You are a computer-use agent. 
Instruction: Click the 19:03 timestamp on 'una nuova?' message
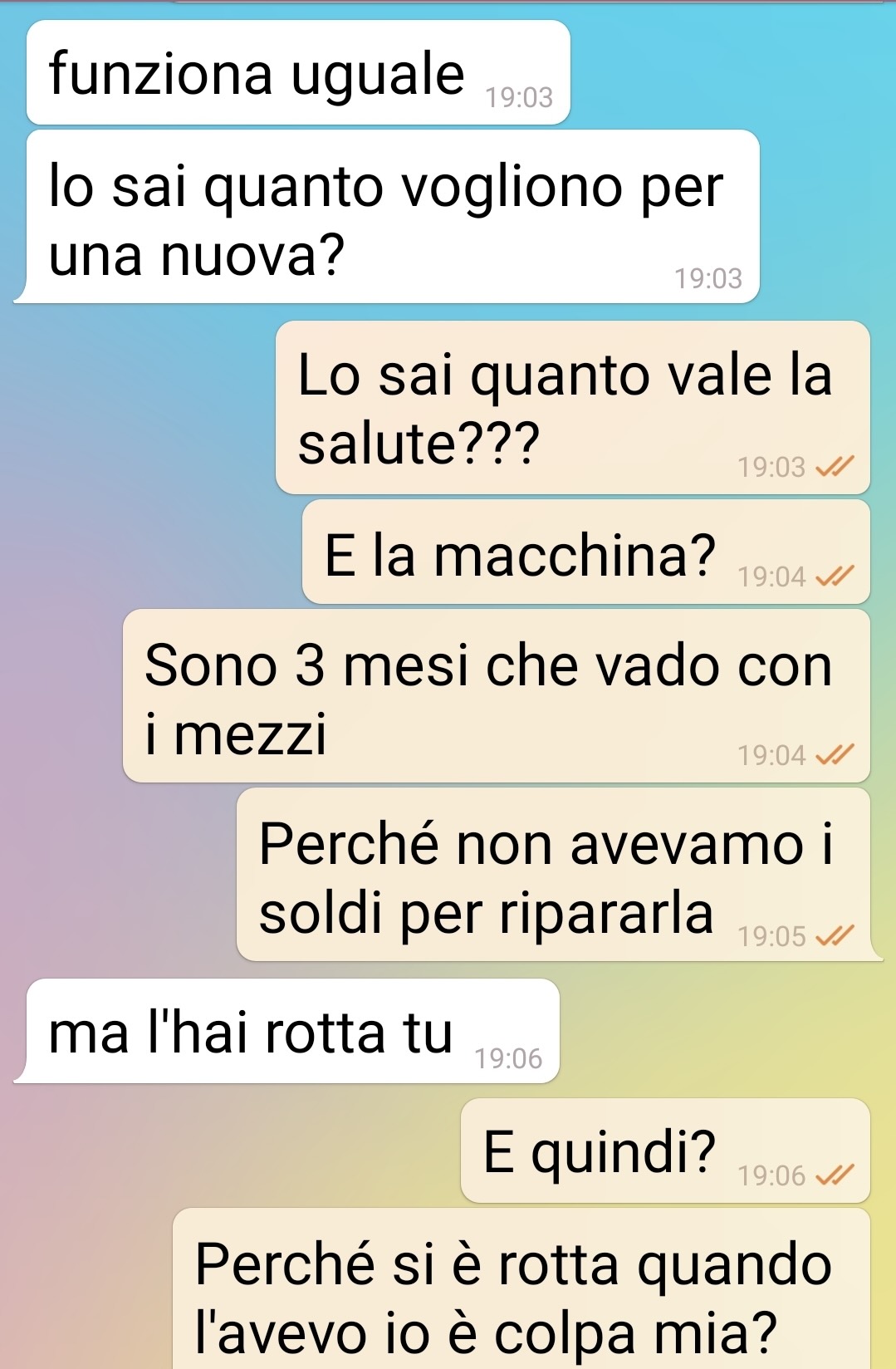[708, 278]
